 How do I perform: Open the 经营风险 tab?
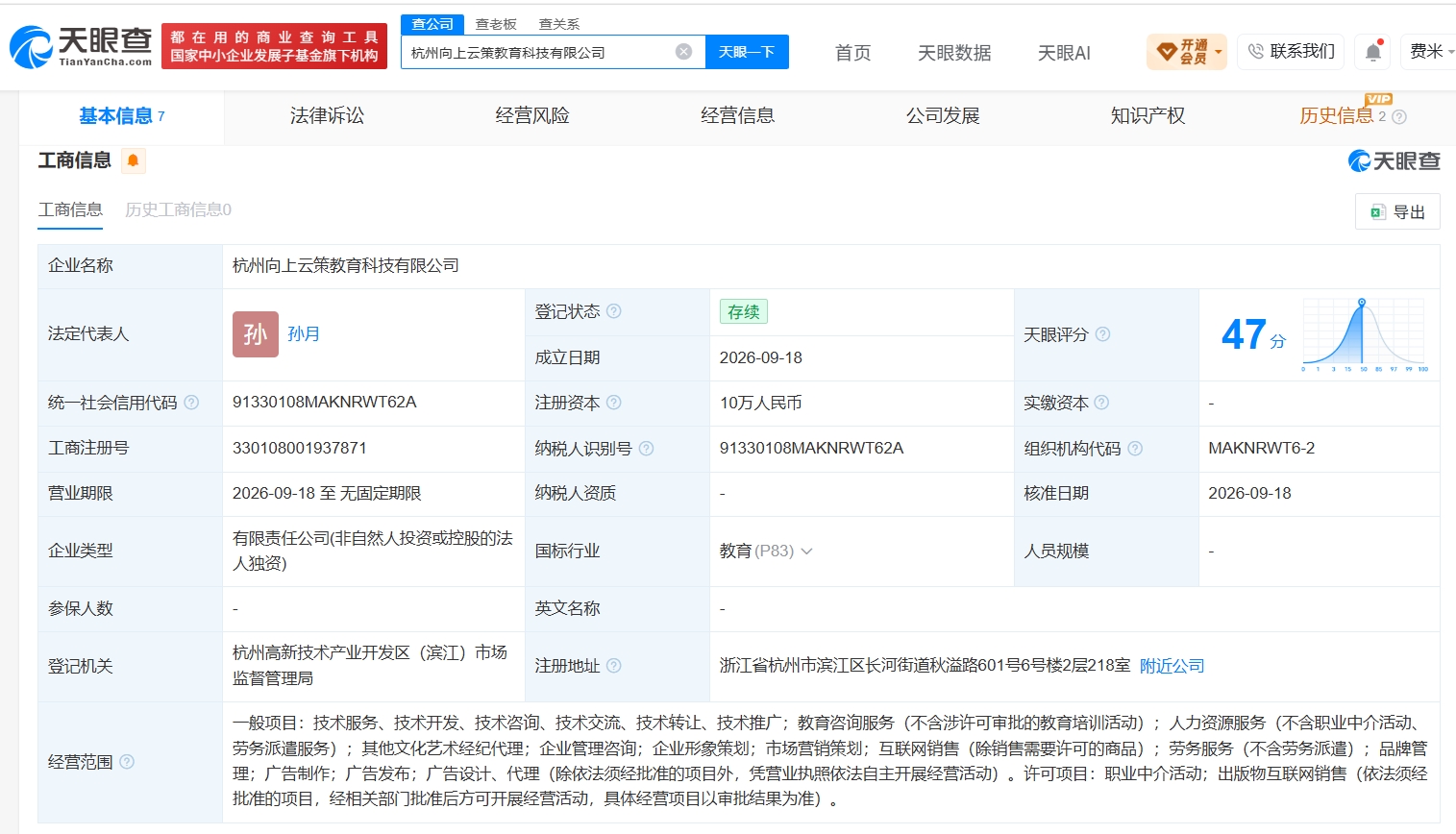pyautogui.click(x=532, y=116)
